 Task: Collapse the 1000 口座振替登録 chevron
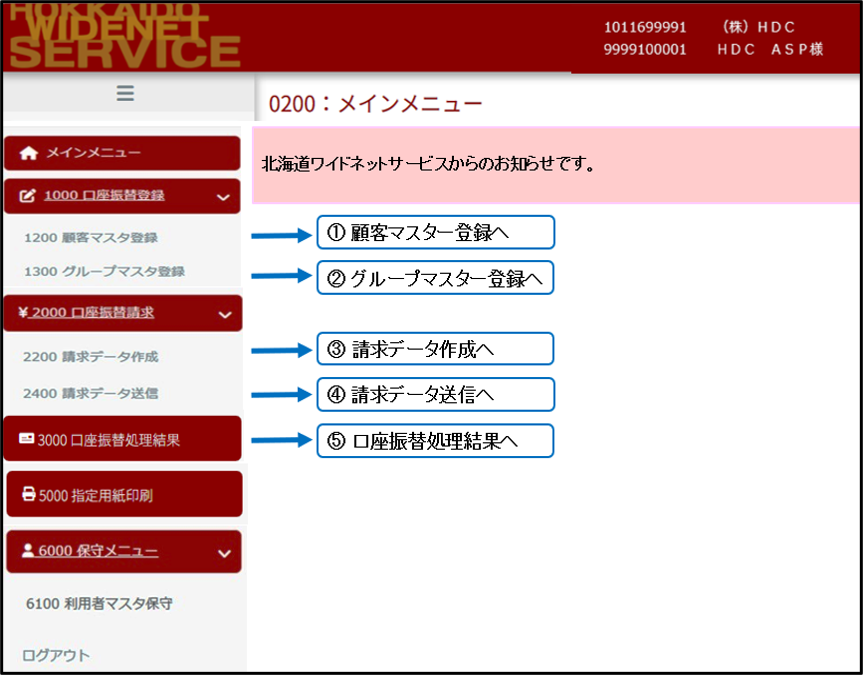click(223, 197)
